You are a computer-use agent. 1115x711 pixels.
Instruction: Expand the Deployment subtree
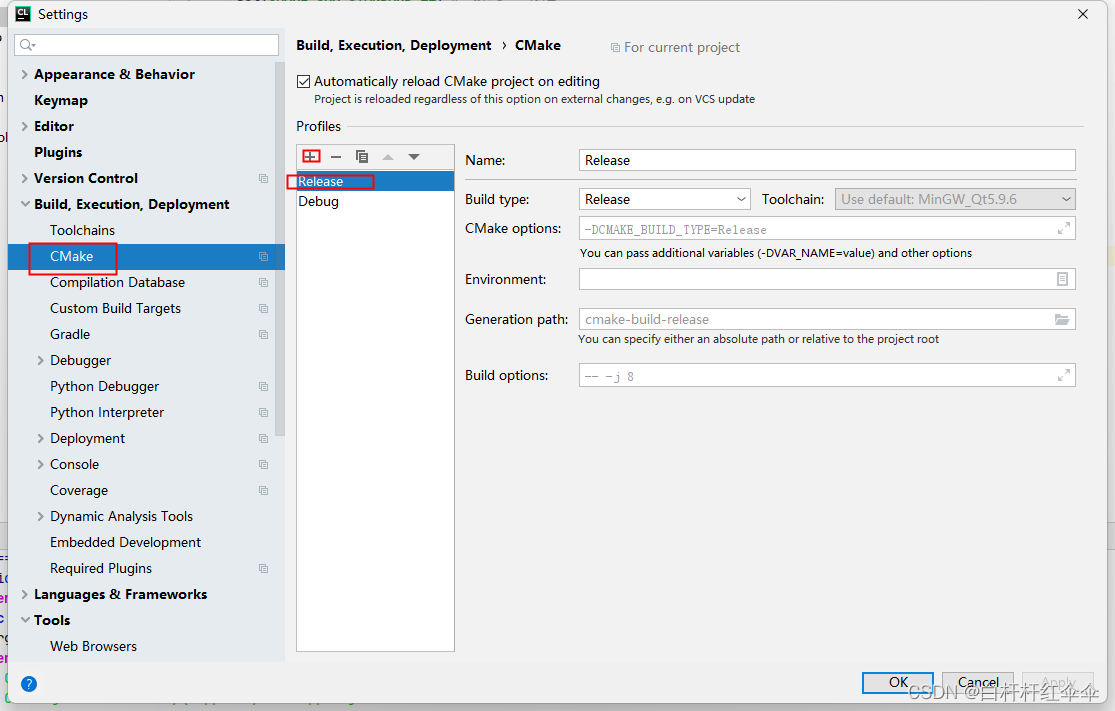click(x=41, y=439)
